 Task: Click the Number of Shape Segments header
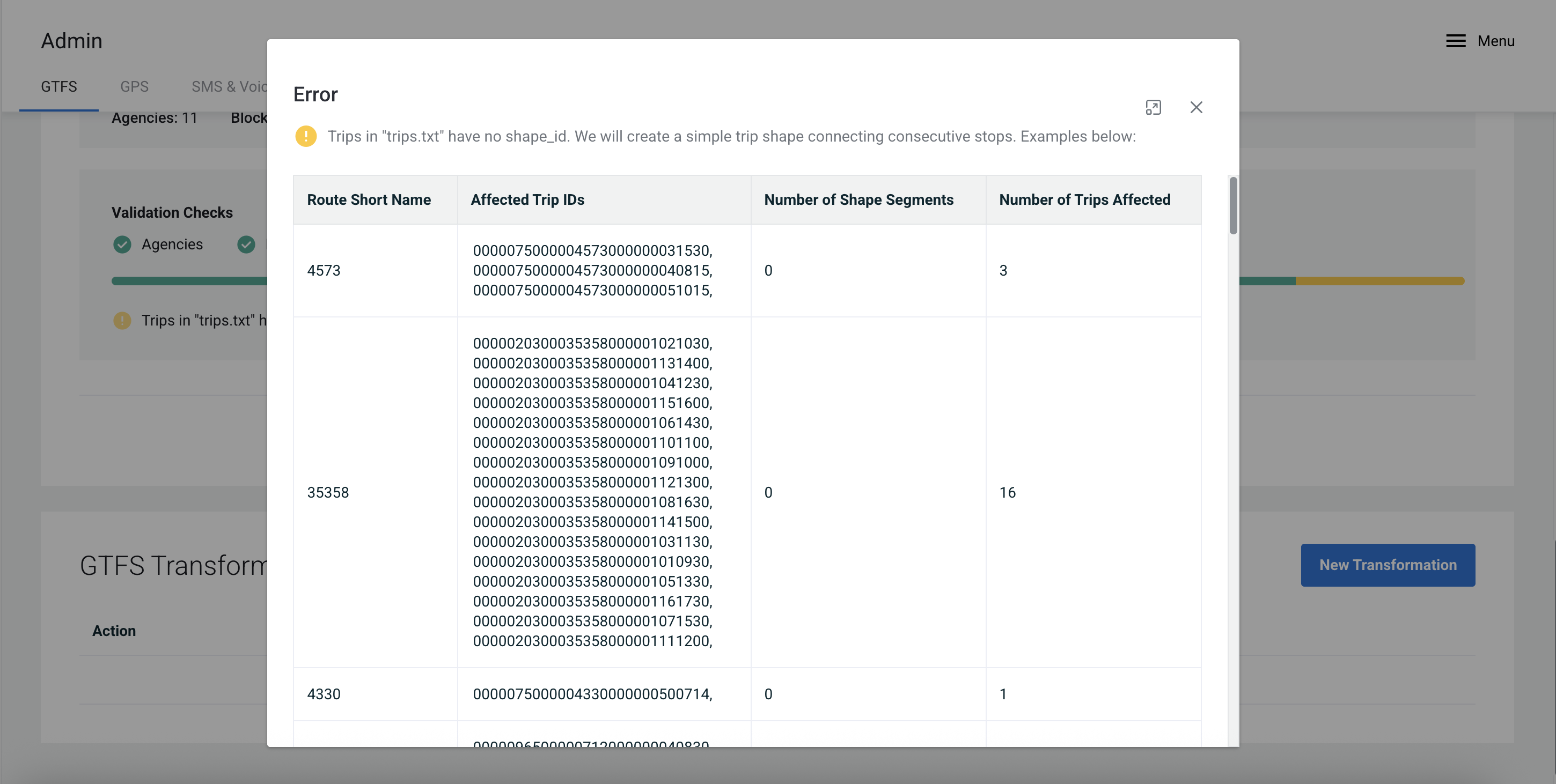(x=858, y=200)
